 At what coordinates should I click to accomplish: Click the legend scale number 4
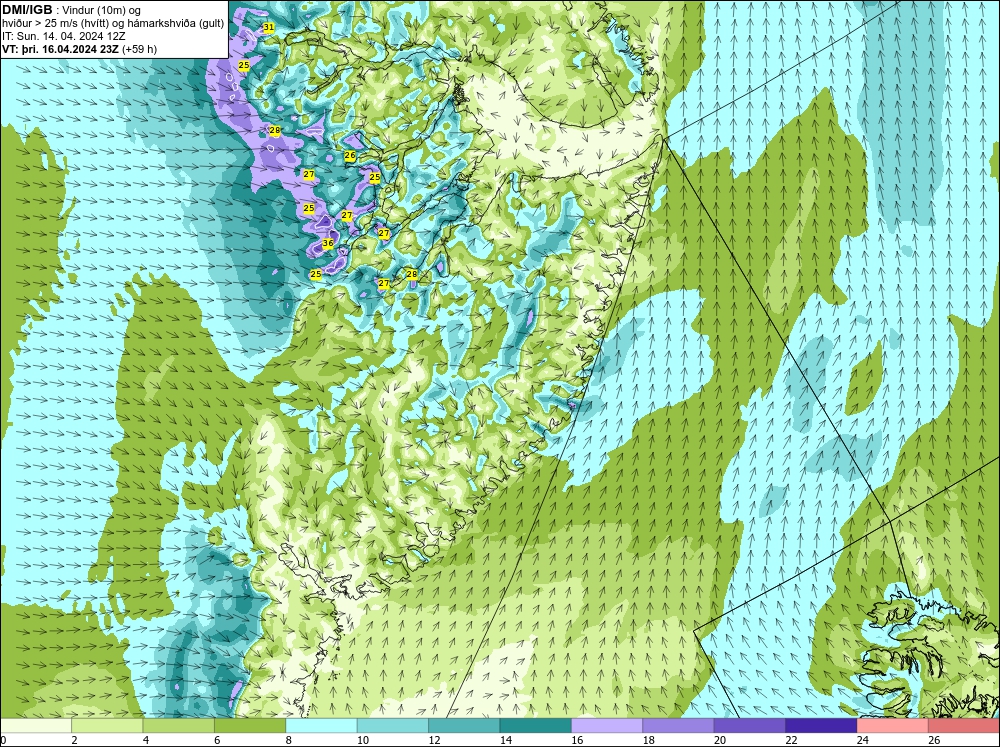[146, 740]
